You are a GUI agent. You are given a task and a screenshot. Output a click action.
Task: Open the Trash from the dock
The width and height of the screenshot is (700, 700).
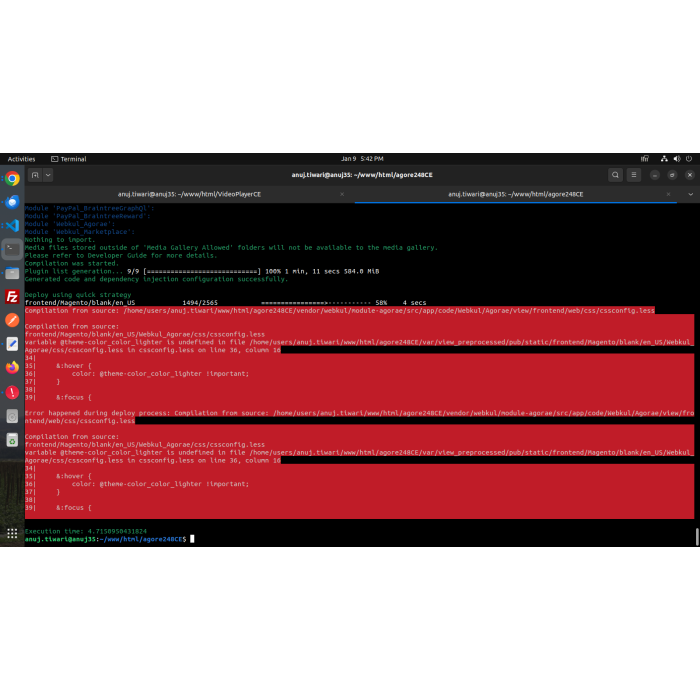click(12, 439)
